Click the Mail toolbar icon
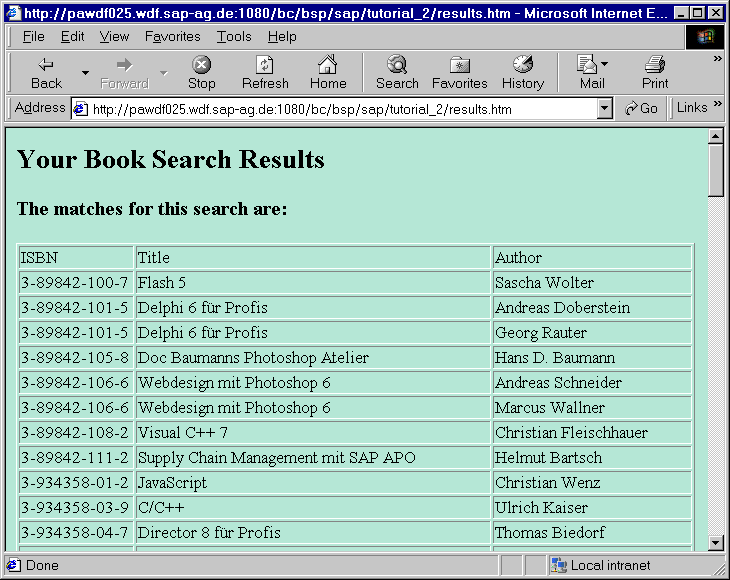This screenshot has height=580, width=730. pos(587,64)
